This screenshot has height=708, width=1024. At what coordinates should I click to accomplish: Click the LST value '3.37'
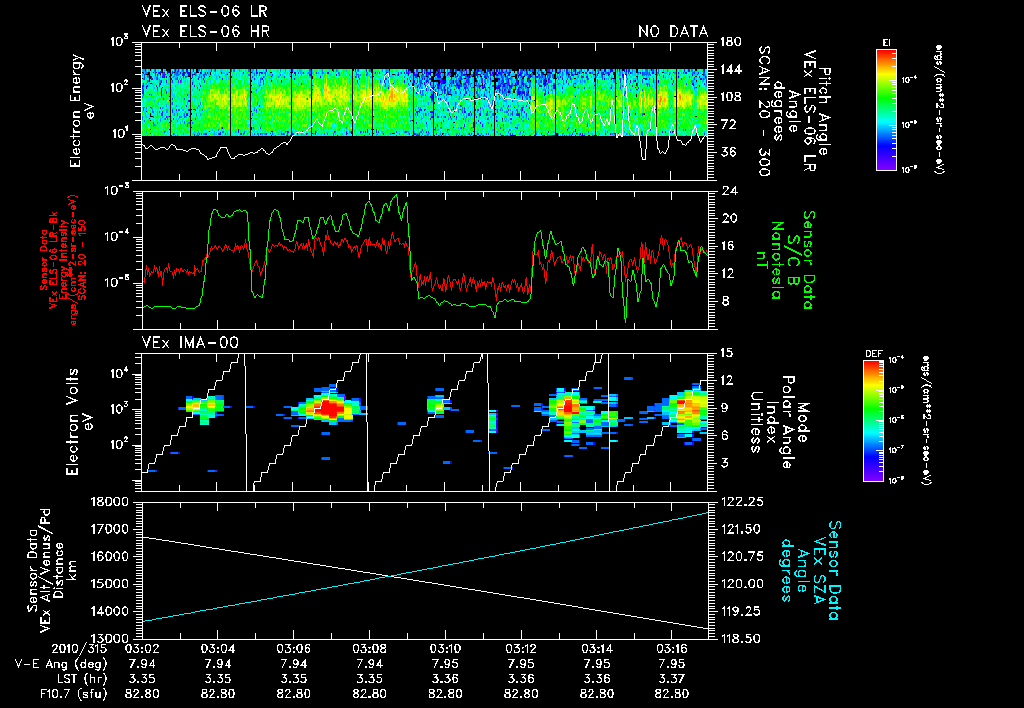tap(672, 679)
